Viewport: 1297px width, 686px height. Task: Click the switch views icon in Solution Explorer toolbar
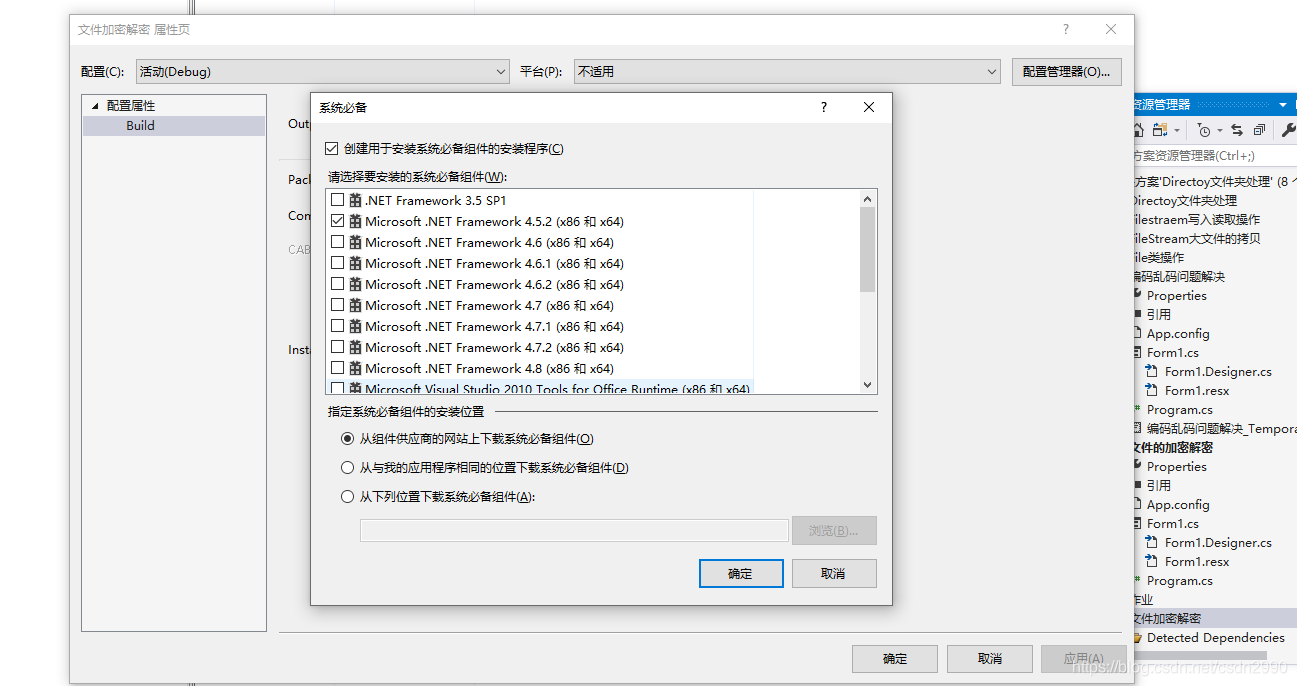tap(1160, 130)
